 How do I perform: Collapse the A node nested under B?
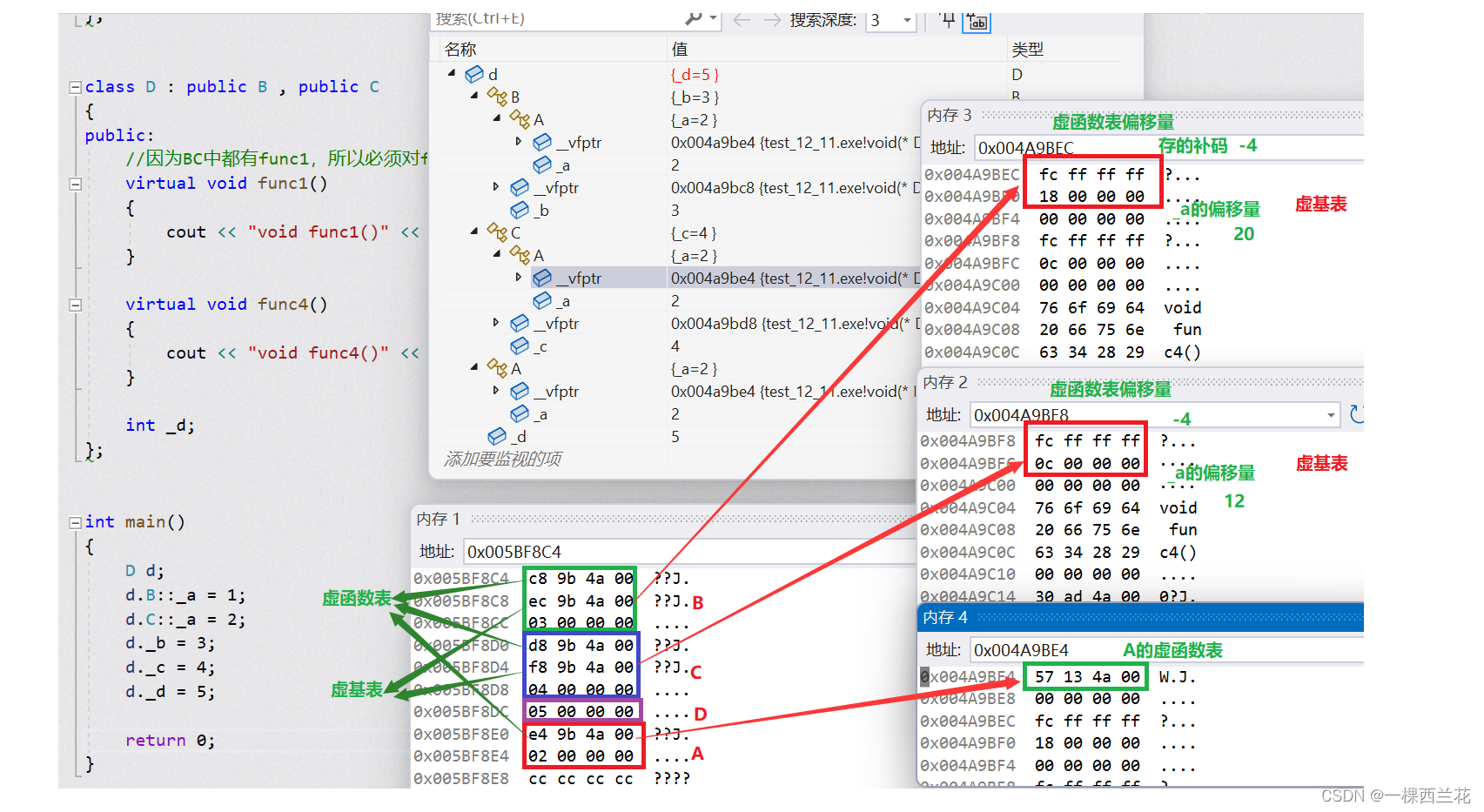click(x=497, y=118)
